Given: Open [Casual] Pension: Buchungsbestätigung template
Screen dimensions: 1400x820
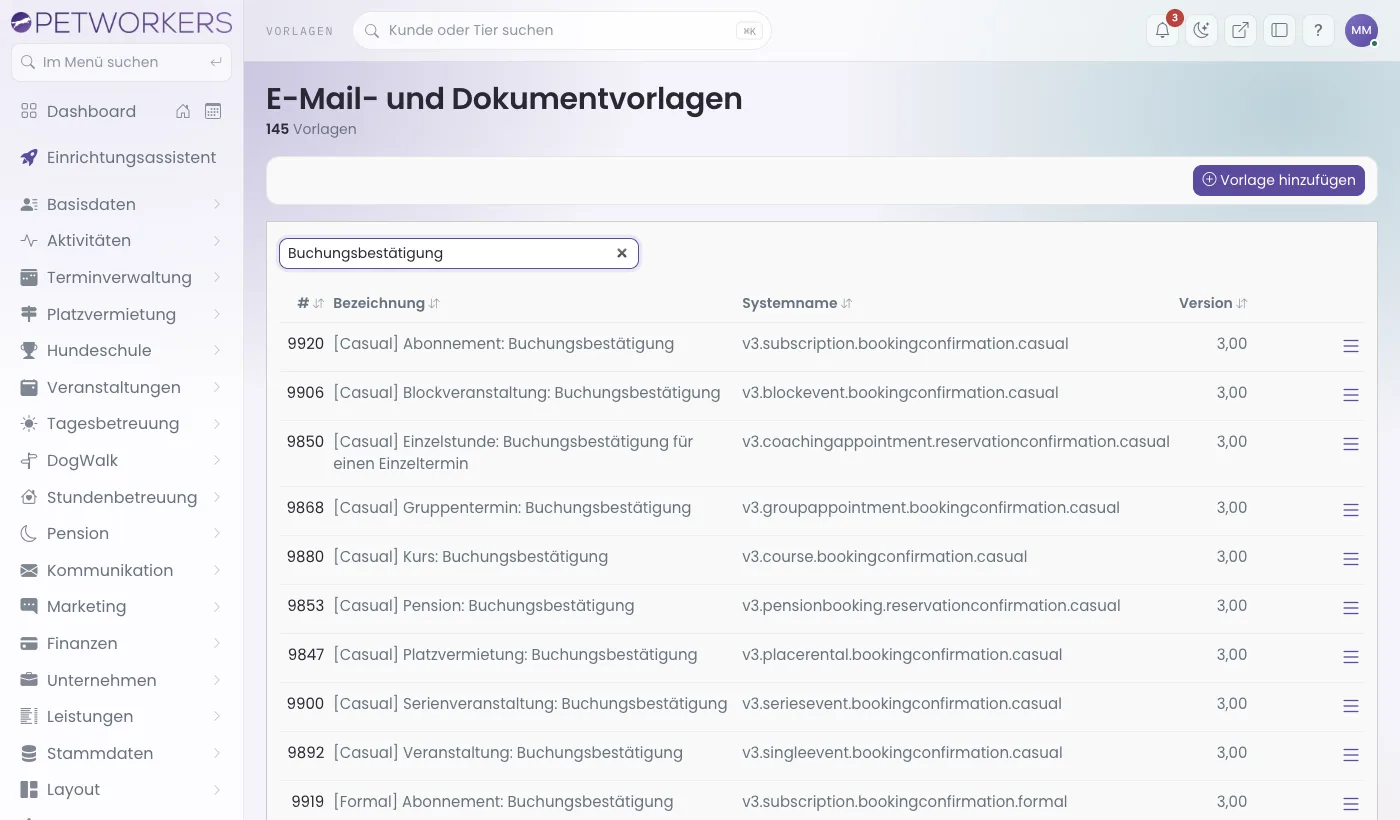Looking at the screenshot, I should [x=484, y=605].
